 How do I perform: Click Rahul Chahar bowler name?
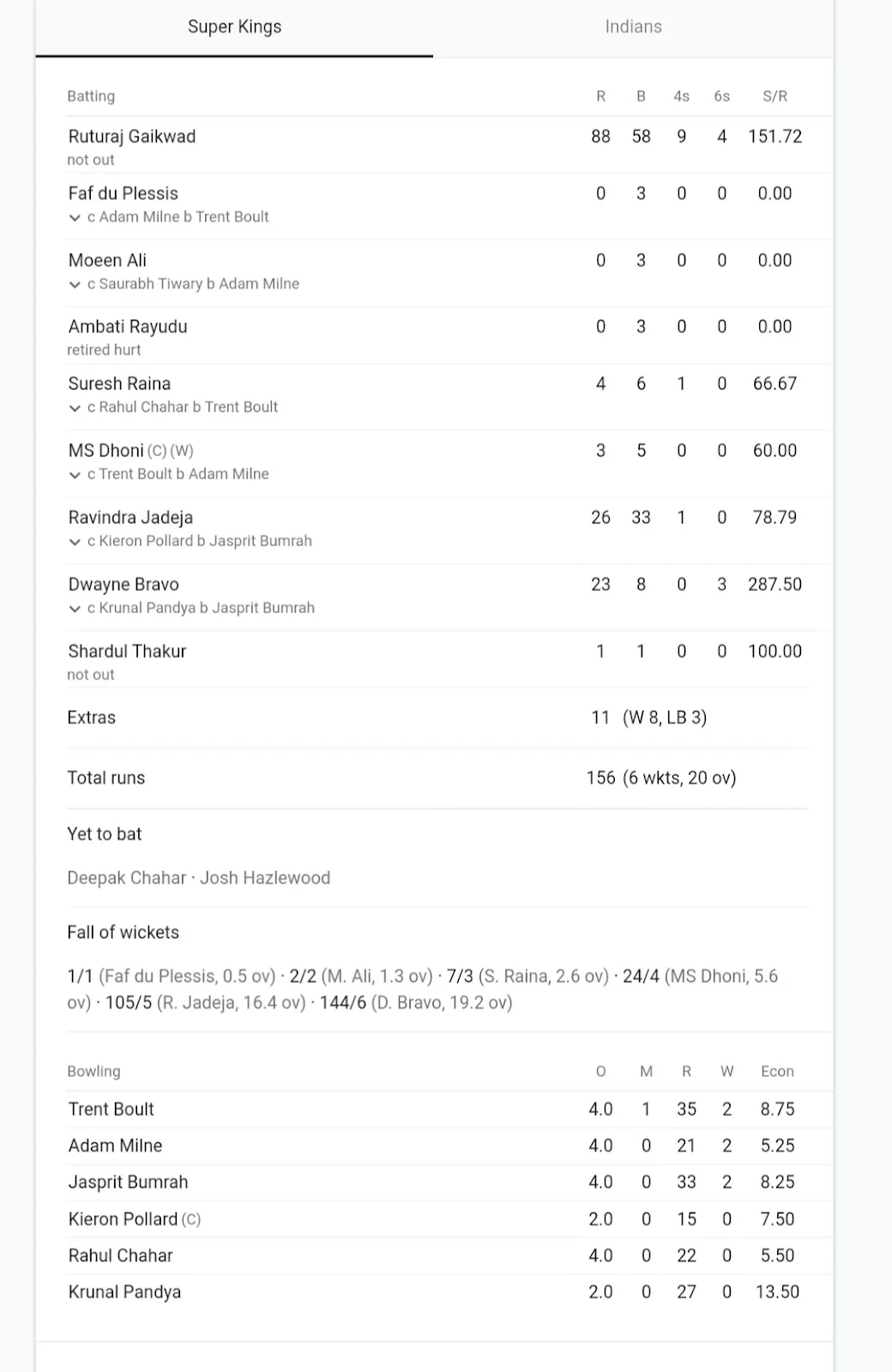pyautogui.click(x=120, y=1255)
